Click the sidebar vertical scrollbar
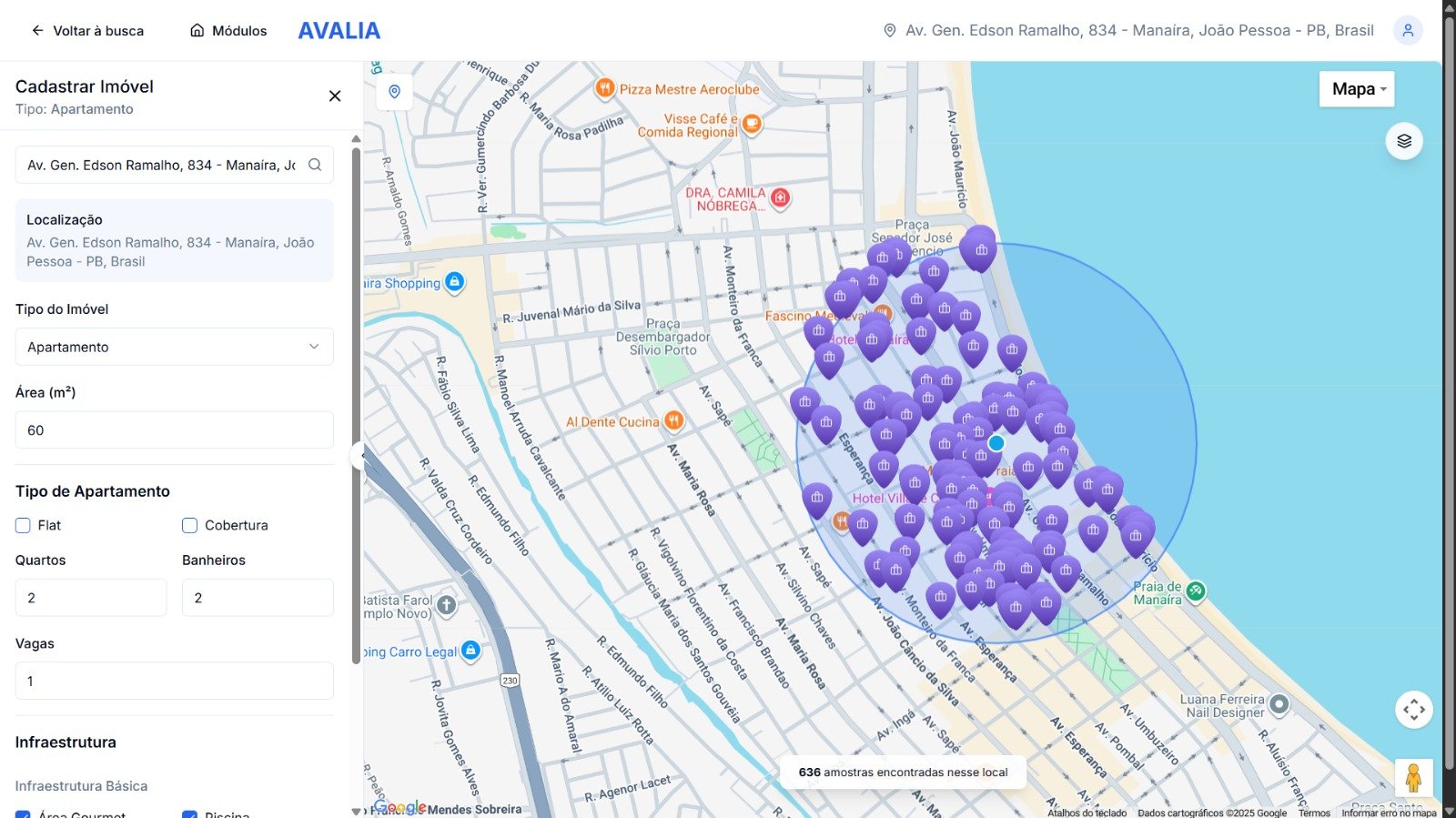The width and height of the screenshot is (1456, 818). tap(356, 400)
